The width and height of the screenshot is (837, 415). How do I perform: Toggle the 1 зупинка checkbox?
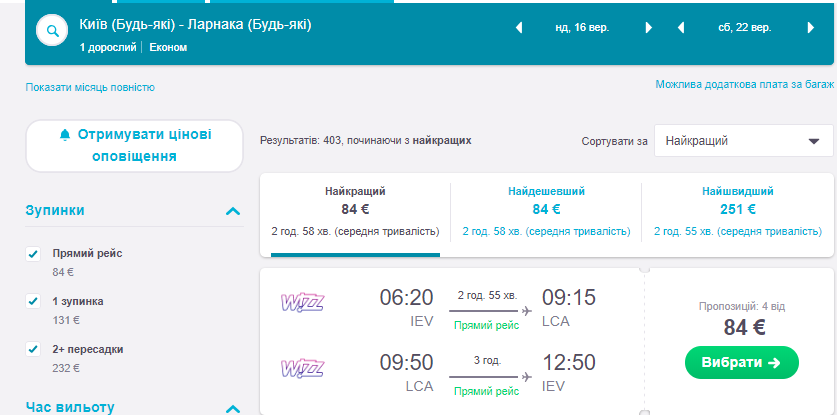click(33, 301)
